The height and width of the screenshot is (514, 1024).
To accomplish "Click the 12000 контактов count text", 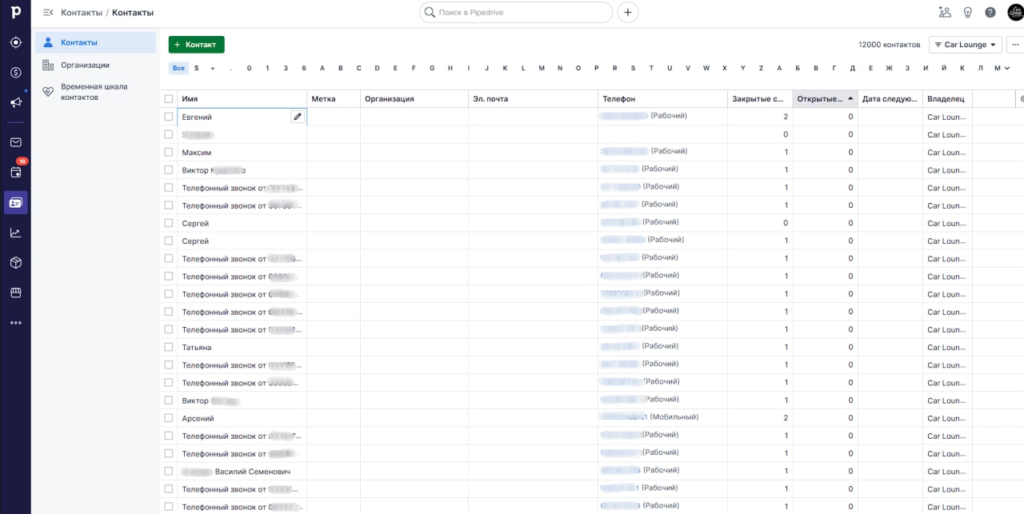I will (x=889, y=45).
